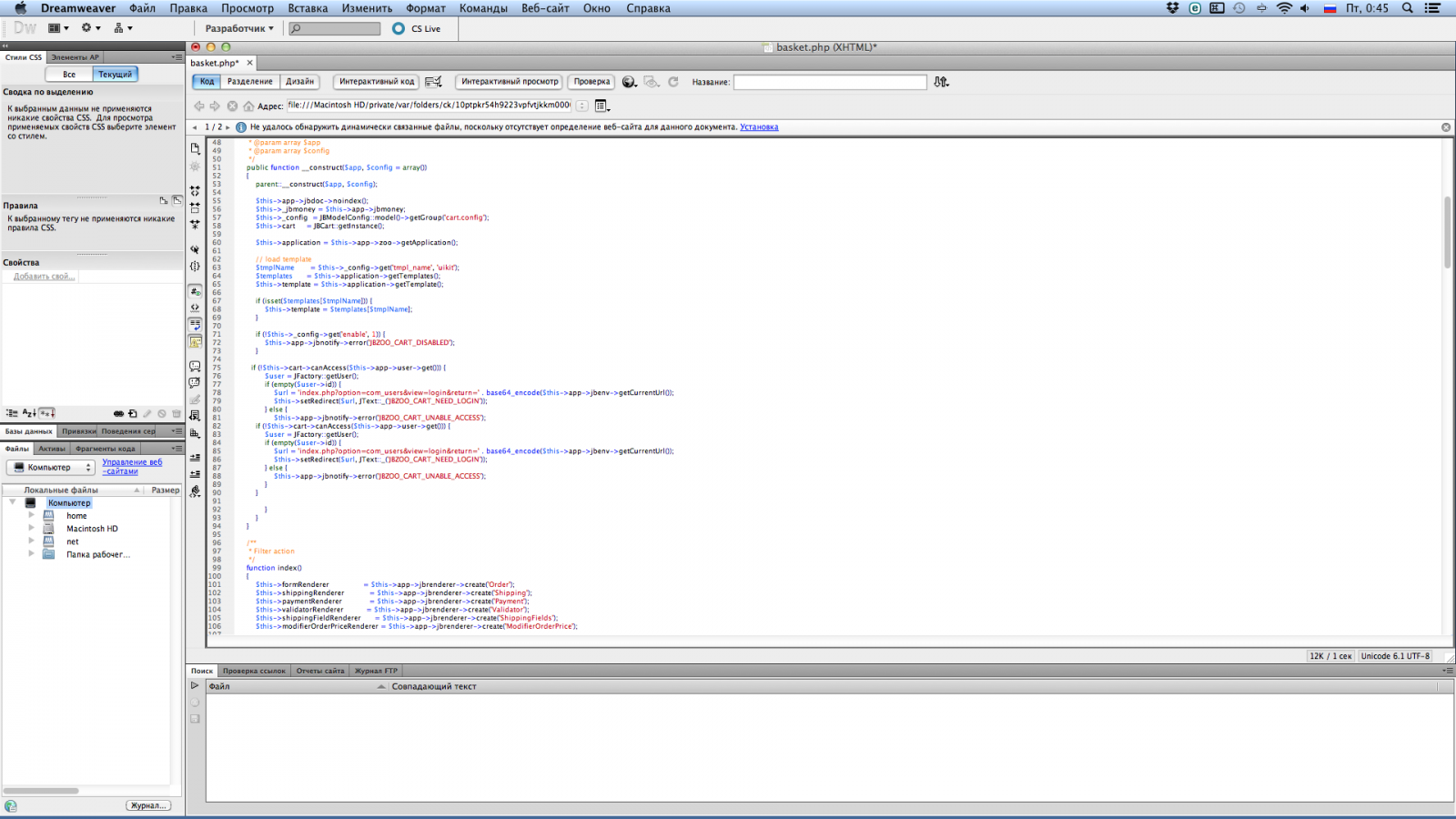Click the Журнал... button

[x=148, y=805]
